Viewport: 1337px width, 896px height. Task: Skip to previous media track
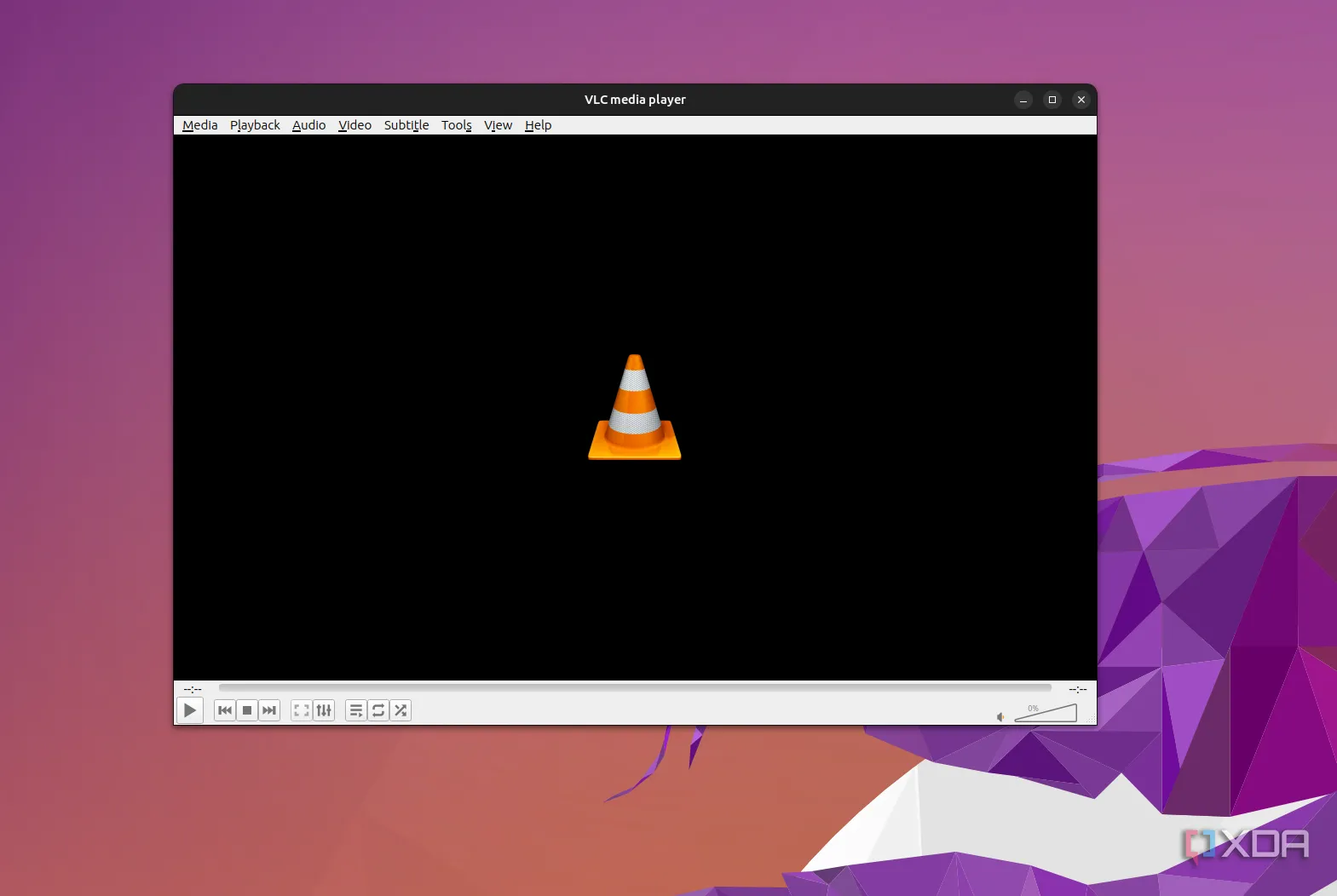point(225,710)
